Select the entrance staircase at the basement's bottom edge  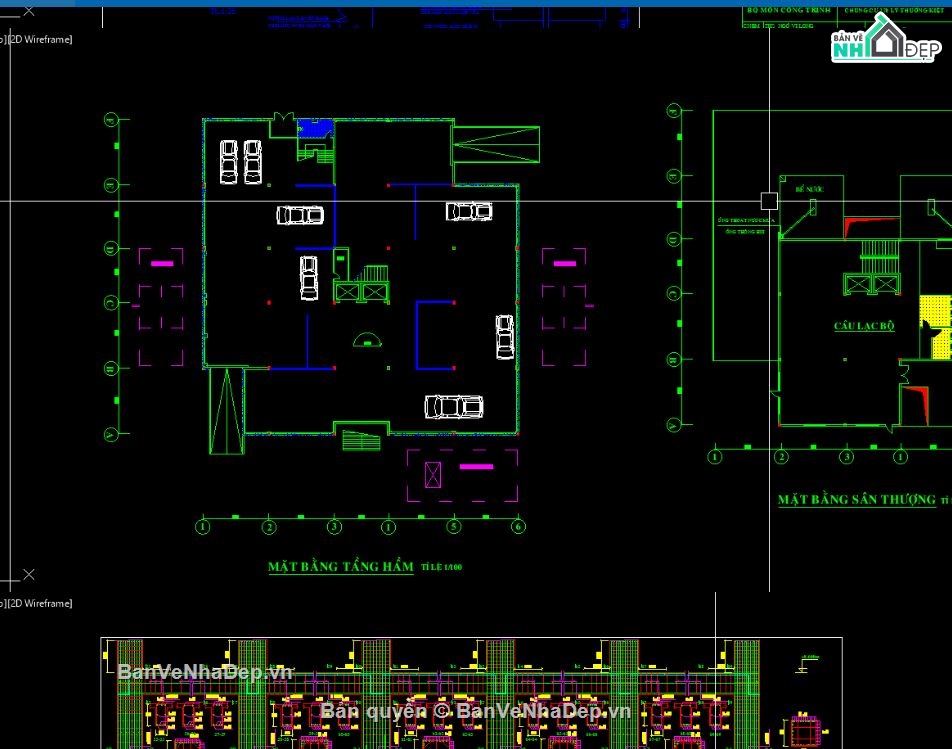point(360,438)
